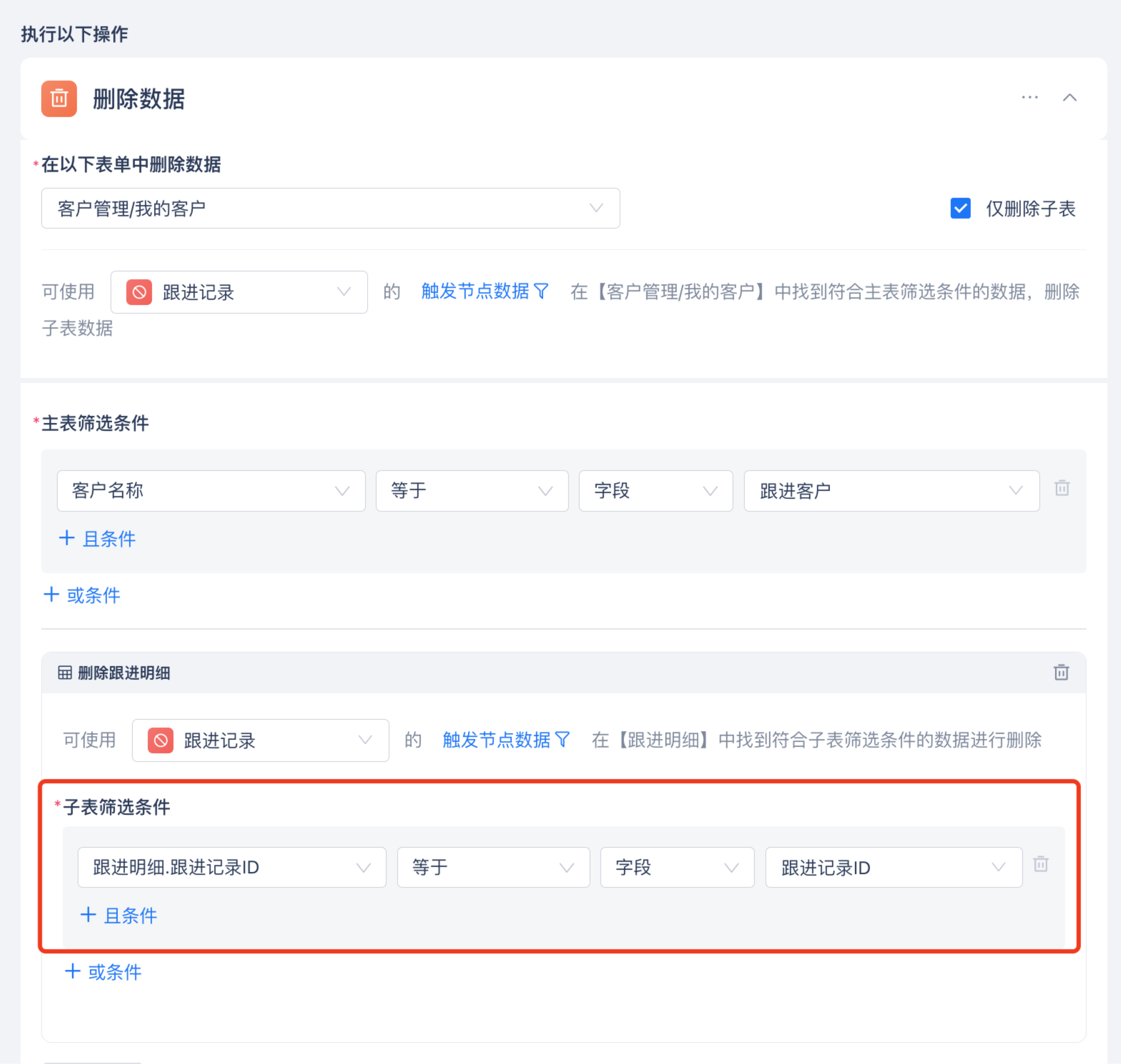1121x1064 pixels.
Task: Click the 删除跟进明细 header text
Action: tap(124, 673)
